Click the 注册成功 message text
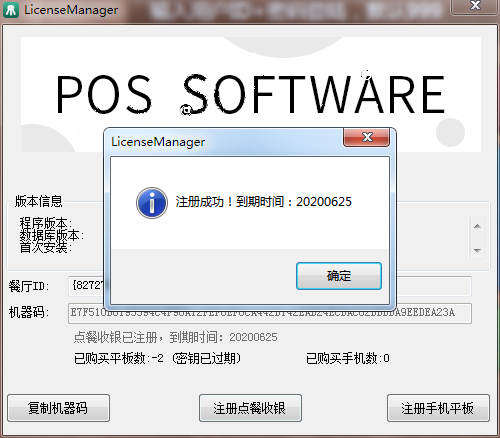 pyautogui.click(x=263, y=202)
